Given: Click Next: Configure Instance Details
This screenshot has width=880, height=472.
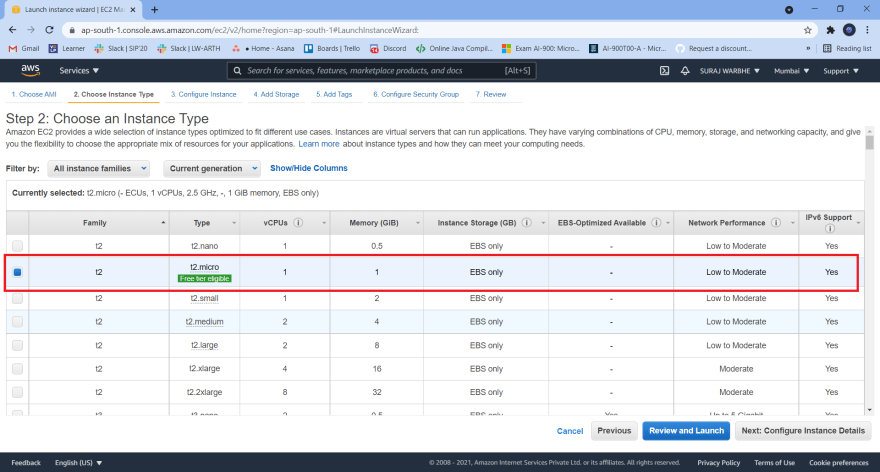Looking at the screenshot, I should pyautogui.click(x=803, y=431).
